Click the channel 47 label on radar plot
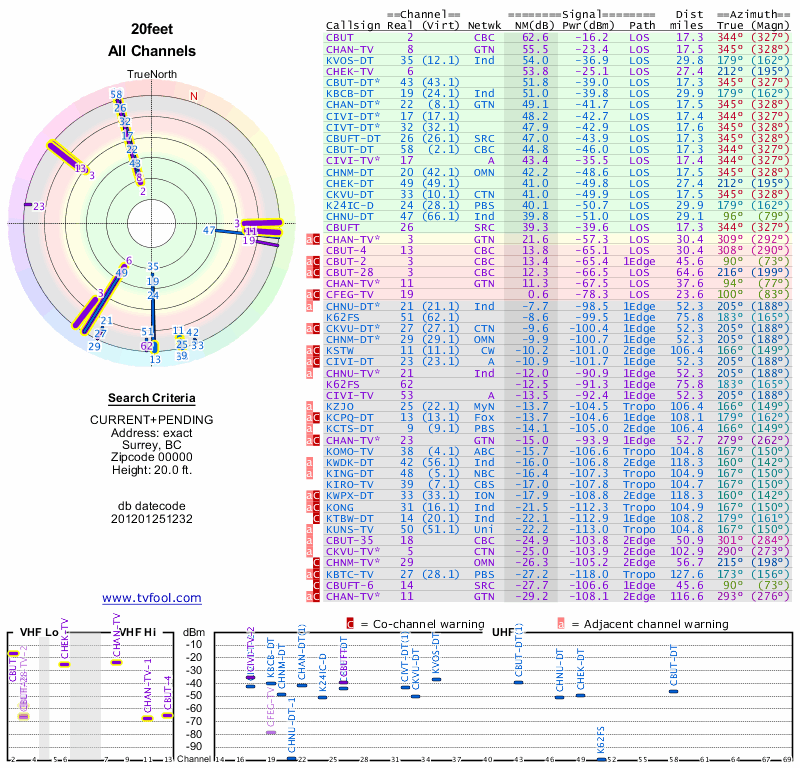Viewport: 800px width, 768px height. pyautogui.click(x=209, y=230)
